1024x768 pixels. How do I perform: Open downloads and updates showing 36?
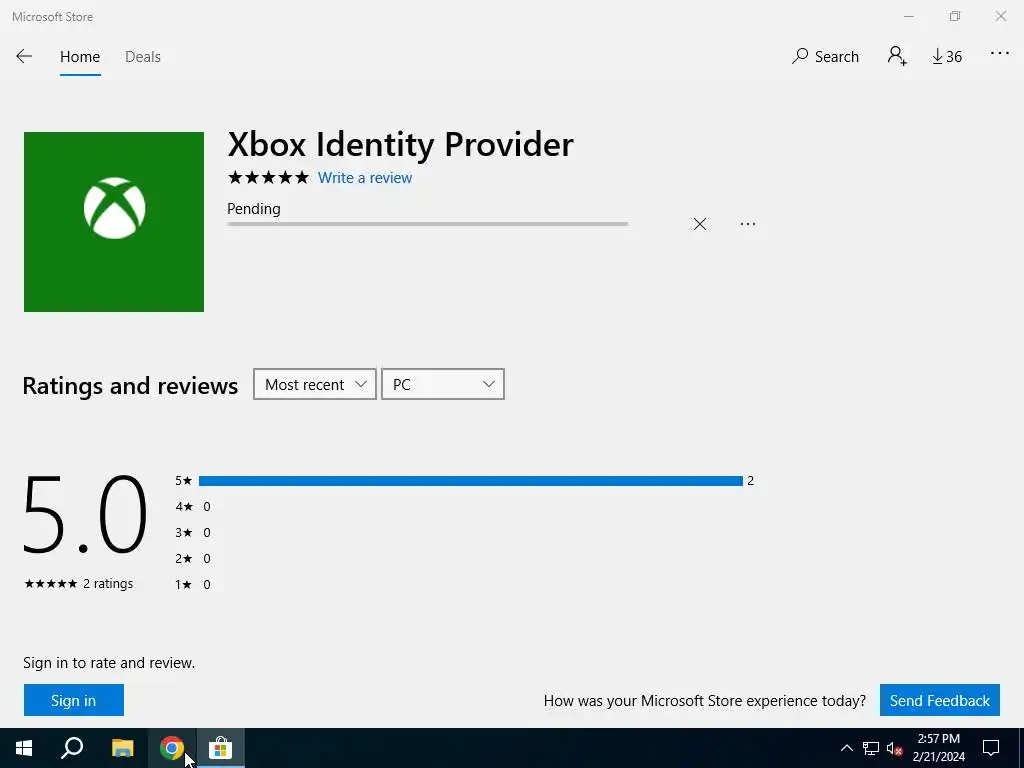[x=947, y=57]
